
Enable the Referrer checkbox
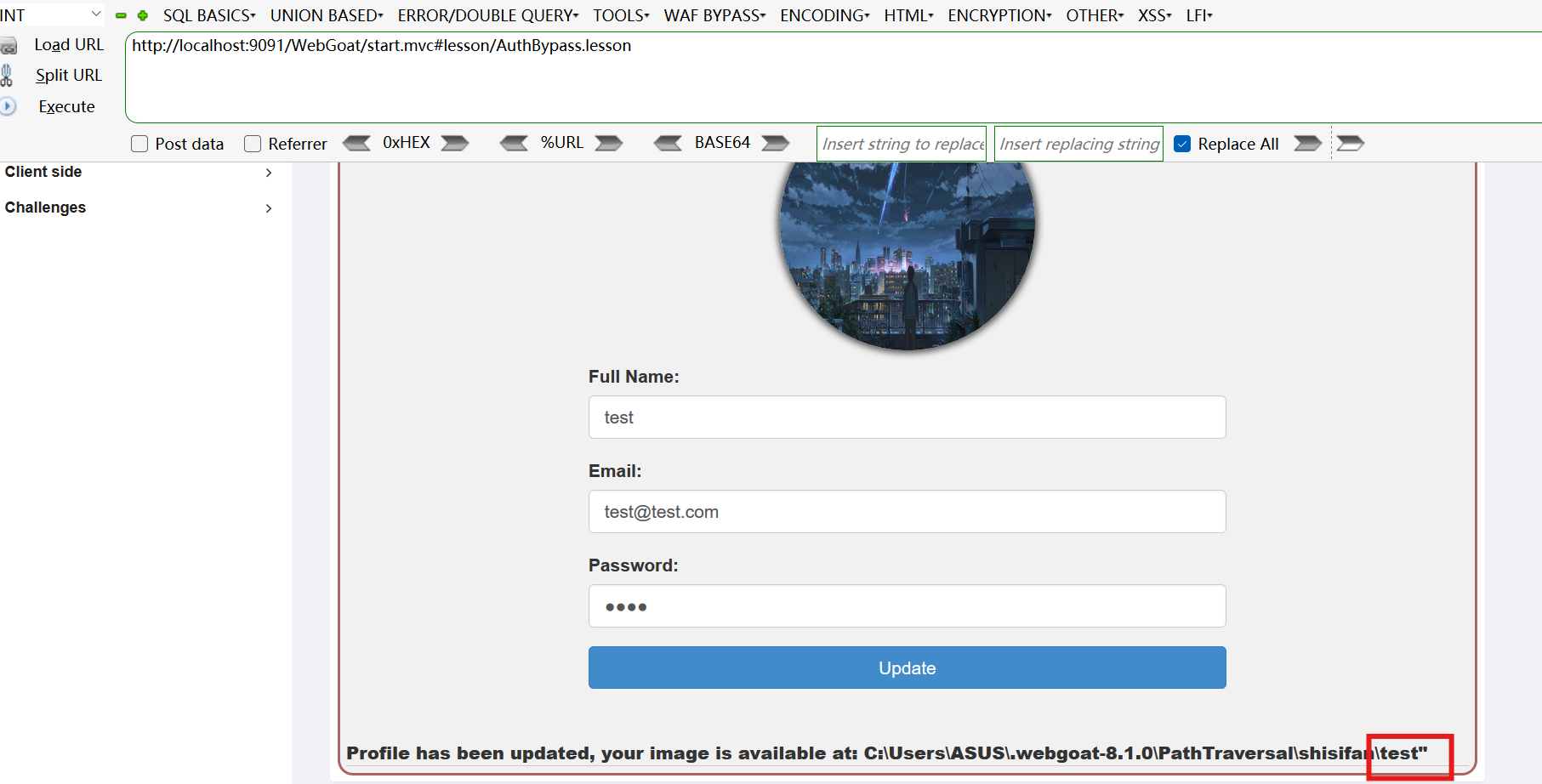click(x=253, y=144)
